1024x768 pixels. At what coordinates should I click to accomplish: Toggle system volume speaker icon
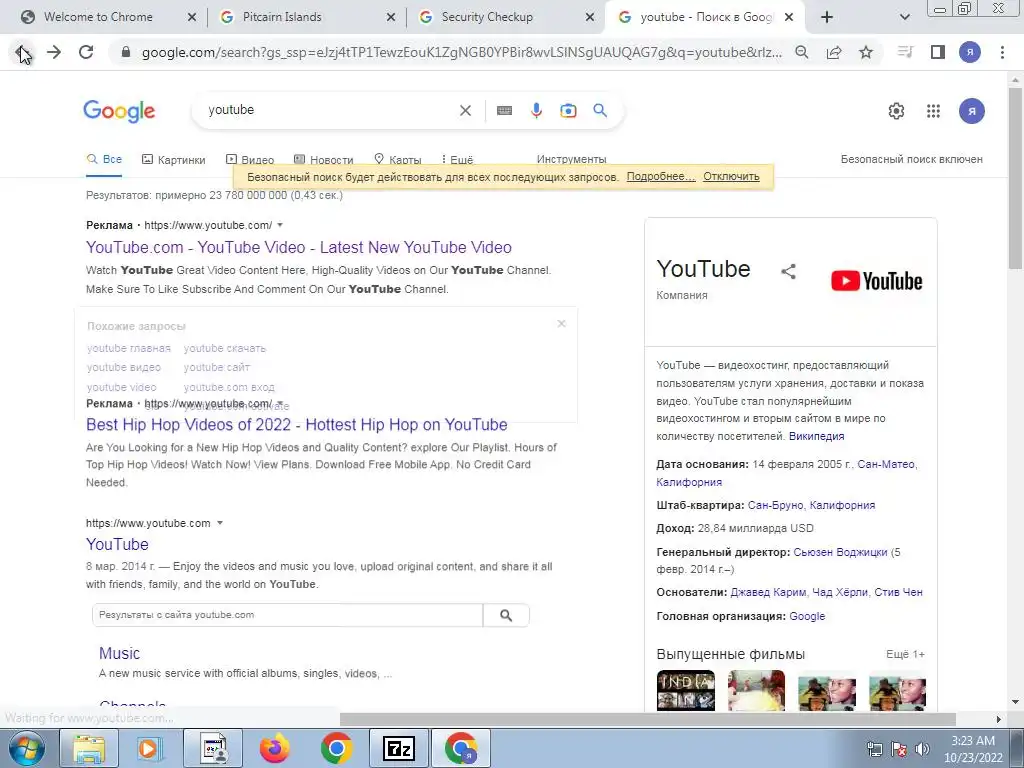[x=922, y=749]
